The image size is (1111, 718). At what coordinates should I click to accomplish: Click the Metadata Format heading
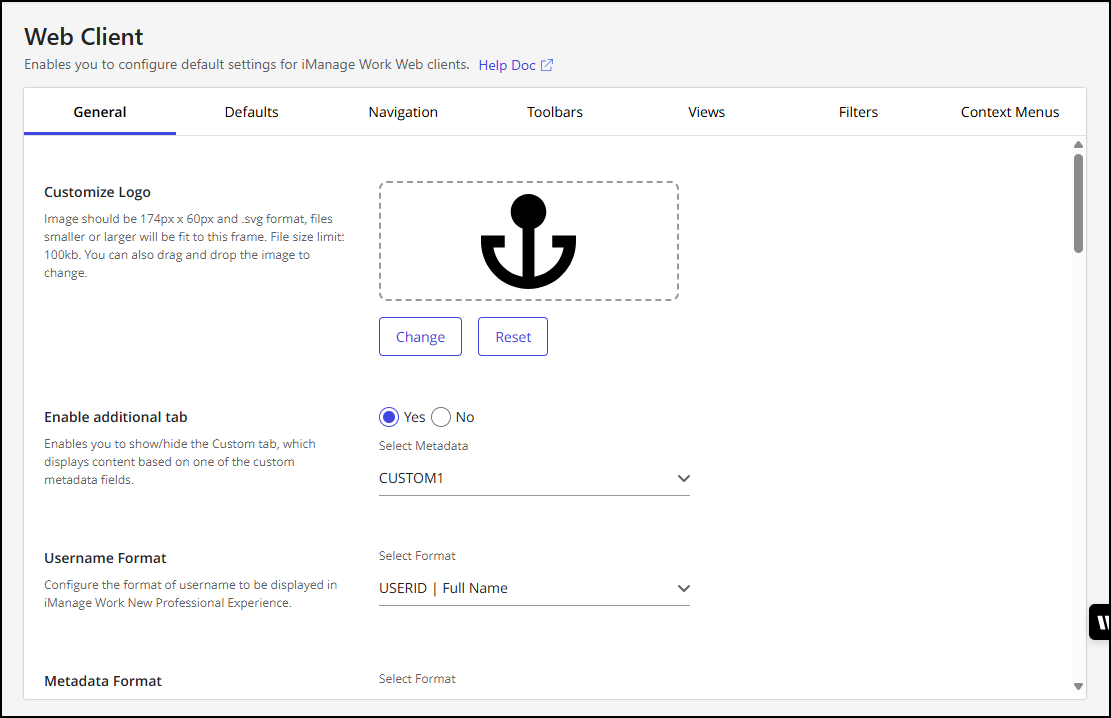(103, 681)
